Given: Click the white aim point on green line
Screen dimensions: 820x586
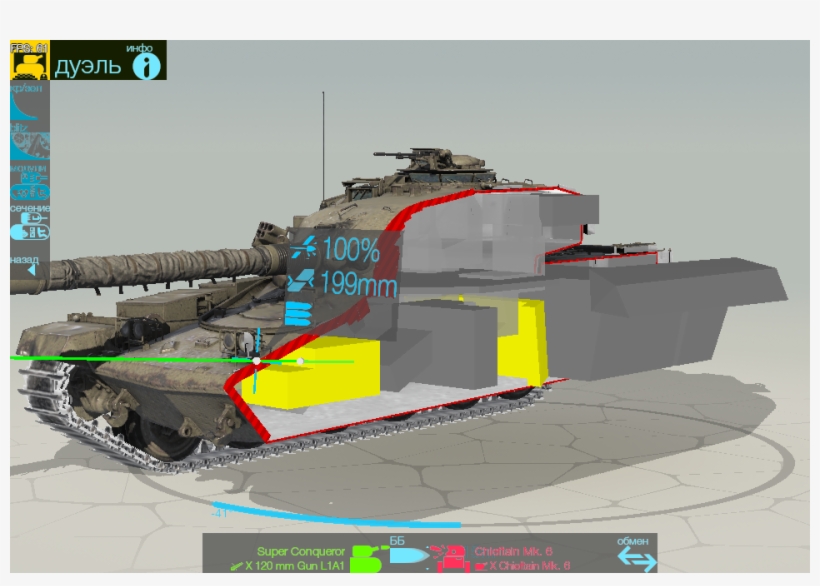Looking at the screenshot, I should point(256,361).
